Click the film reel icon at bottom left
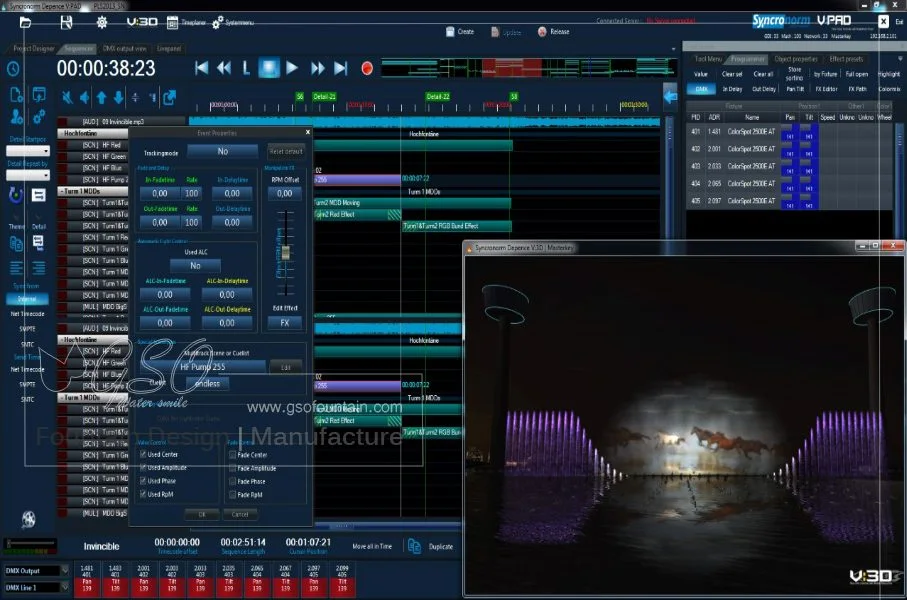 (28, 519)
